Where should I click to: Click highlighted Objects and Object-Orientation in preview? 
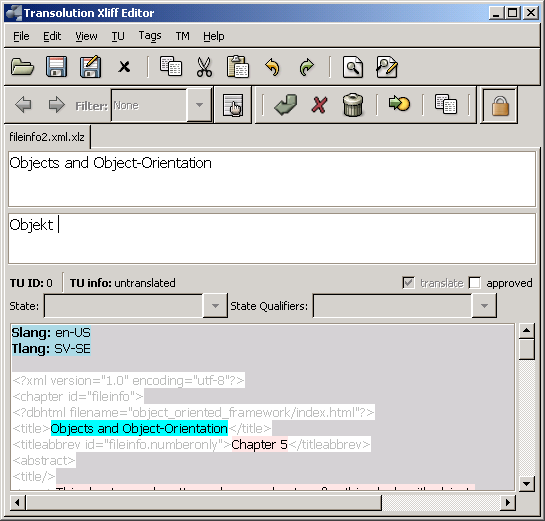(139, 429)
